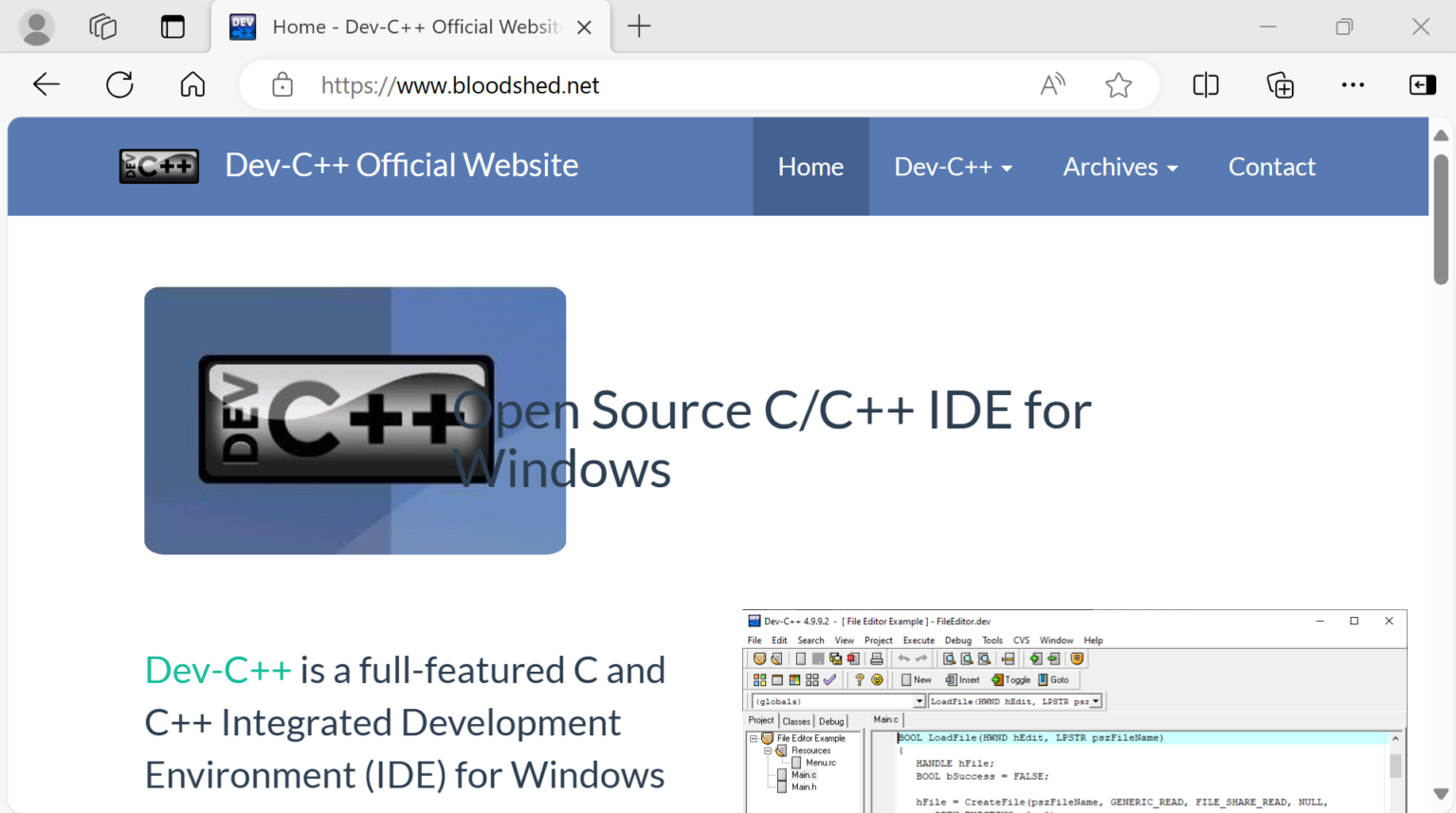Image resolution: width=1456 pixels, height=813 pixels.
Task: Expand the Archives dropdown menu
Action: (x=1119, y=166)
